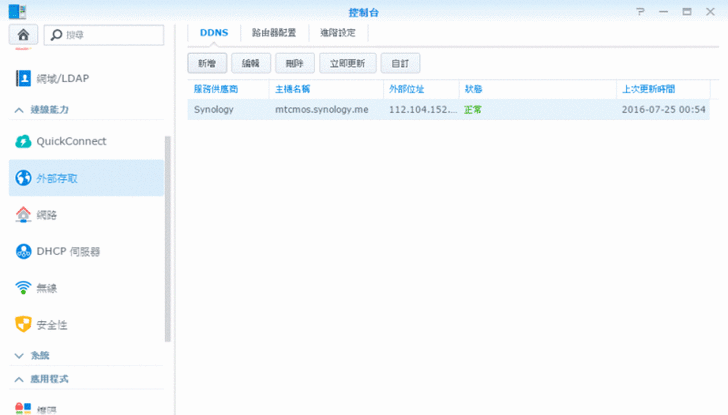The width and height of the screenshot is (728, 415).
Task: Select the 網路 network icon in the sidebar
Action: (x=23, y=215)
